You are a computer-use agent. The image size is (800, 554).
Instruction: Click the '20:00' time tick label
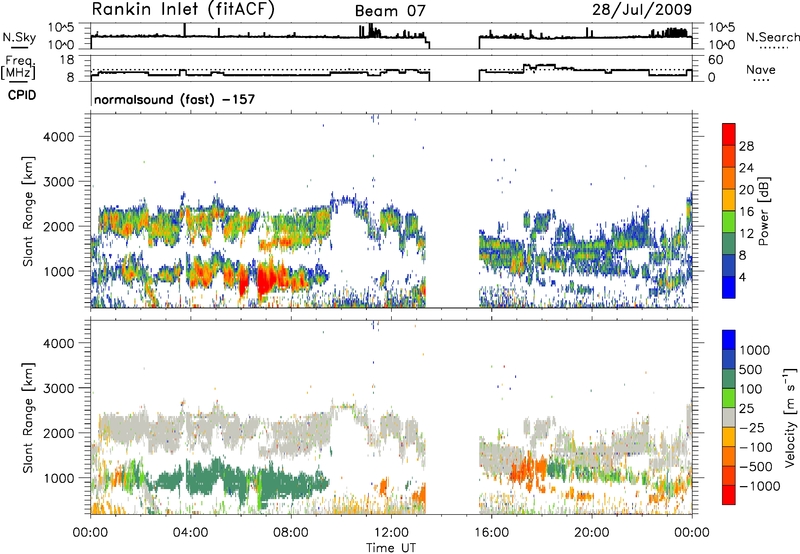(x=591, y=533)
